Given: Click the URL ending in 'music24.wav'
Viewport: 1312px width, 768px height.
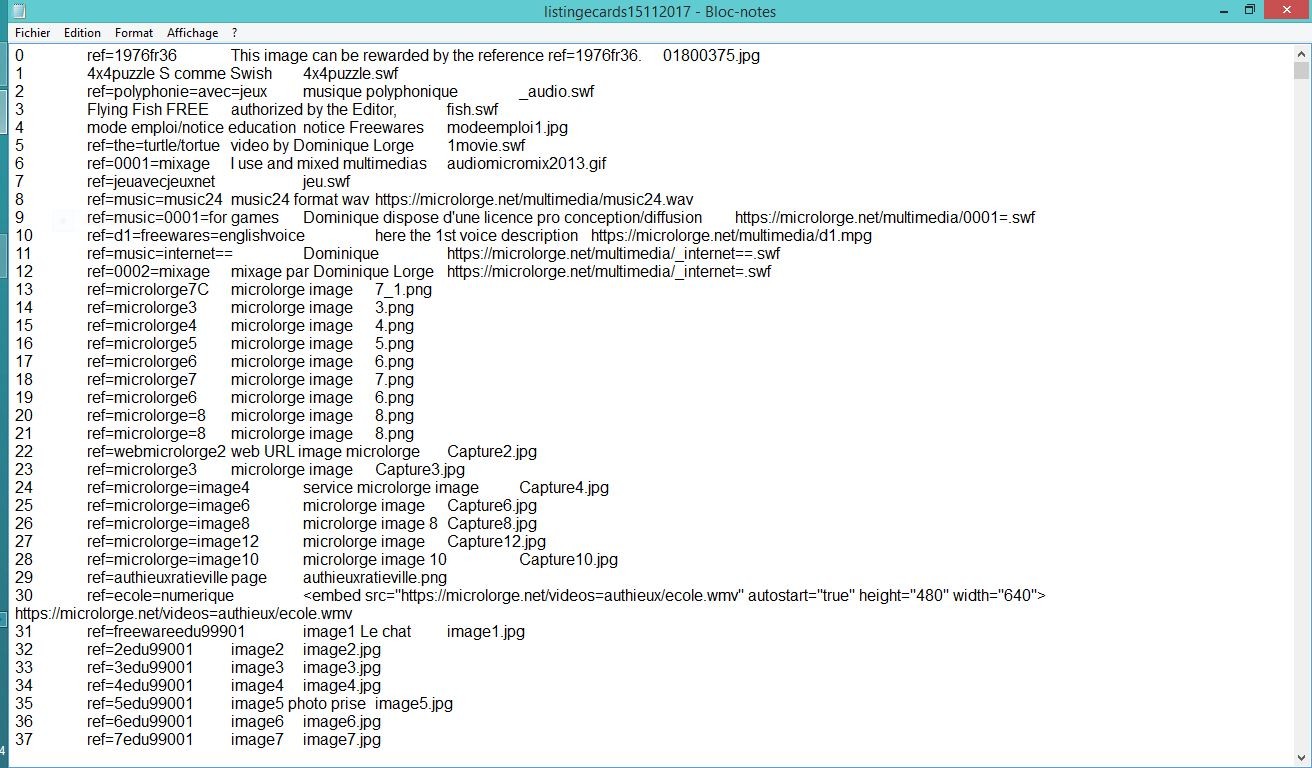Looking at the screenshot, I should tap(534, 200).
